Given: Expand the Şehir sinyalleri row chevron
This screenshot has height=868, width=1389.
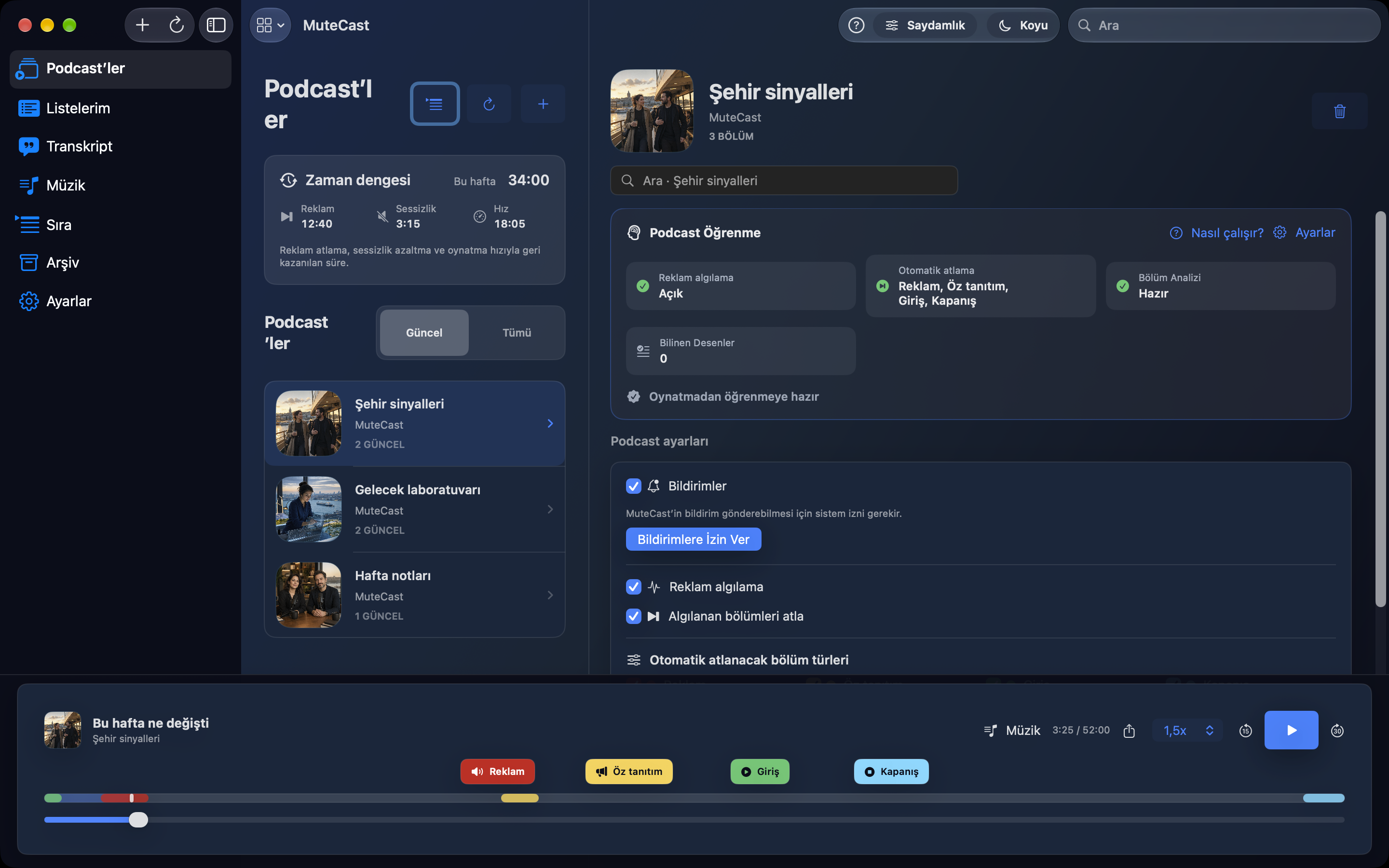Looking at the screenshot, I should coord(550,424).
